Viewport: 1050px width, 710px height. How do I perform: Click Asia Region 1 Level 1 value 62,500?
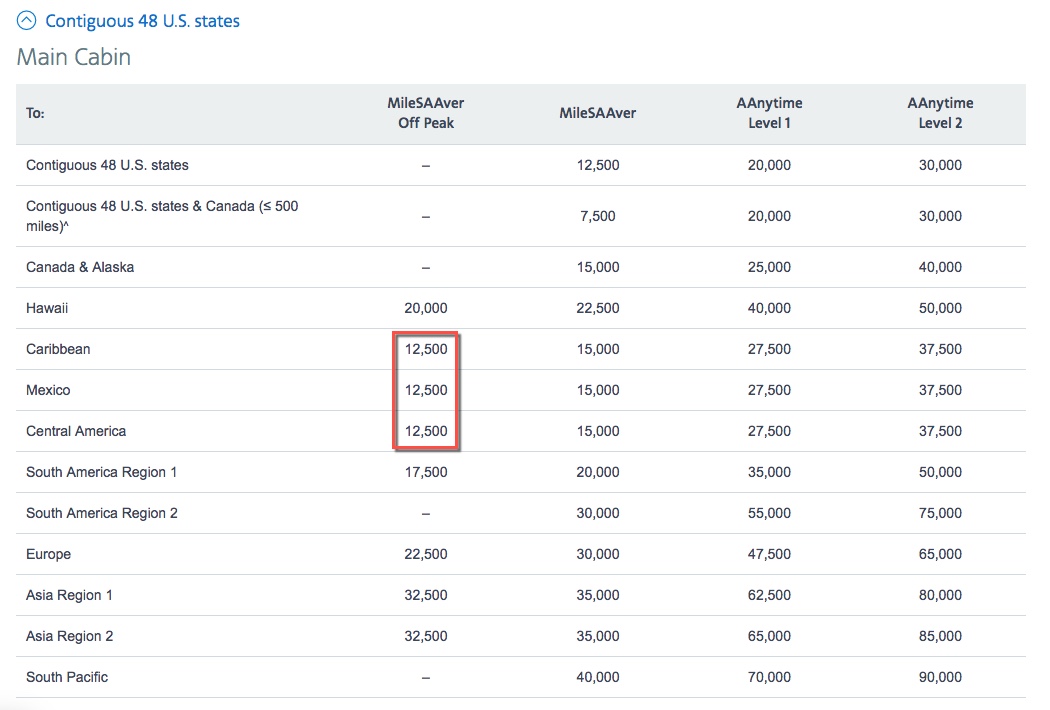pos(769,595)
